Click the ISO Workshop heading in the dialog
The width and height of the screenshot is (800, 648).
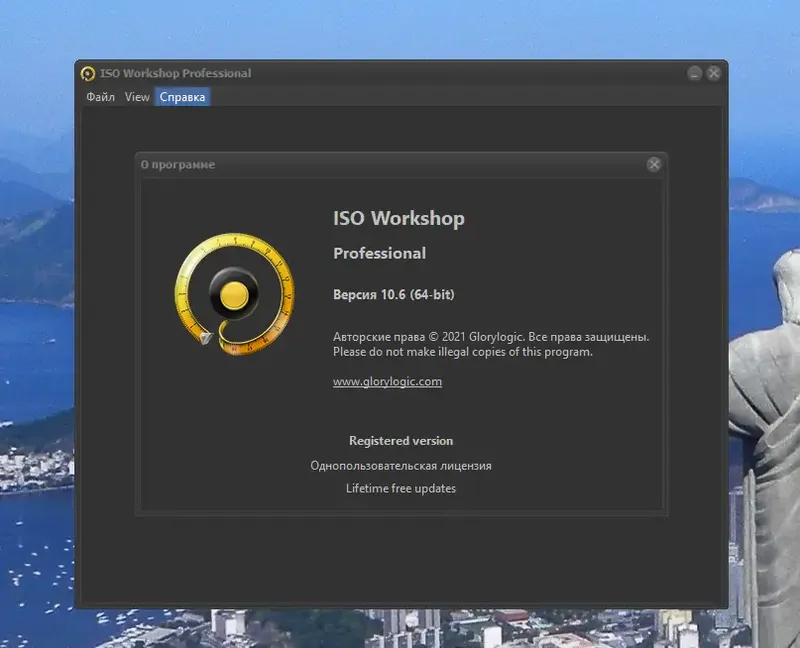point(398,218)
